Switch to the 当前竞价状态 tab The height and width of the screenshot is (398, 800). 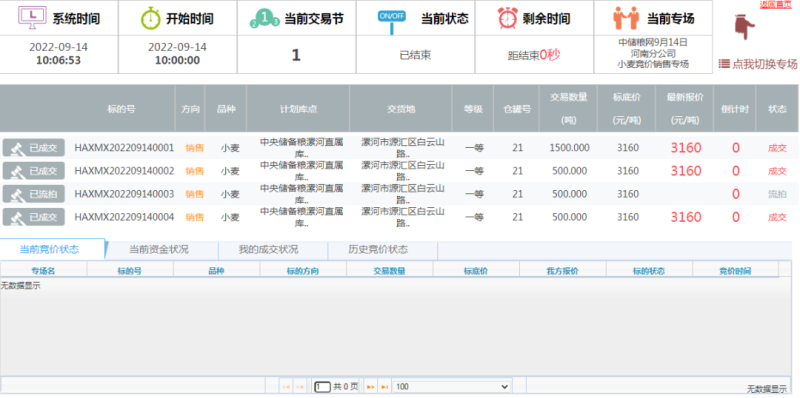point(49,250)
